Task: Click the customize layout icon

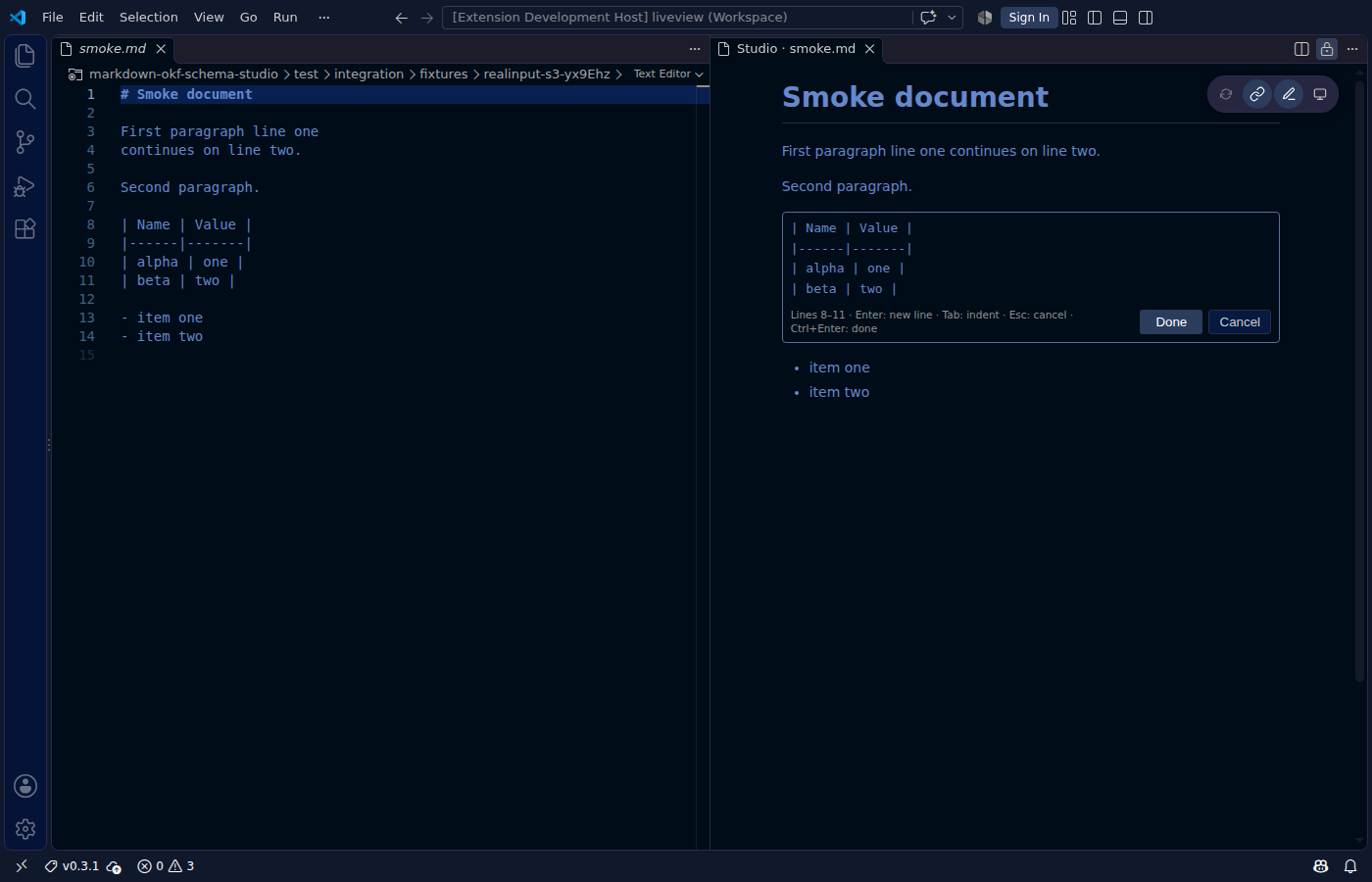Action: (x=1069, y=18)
